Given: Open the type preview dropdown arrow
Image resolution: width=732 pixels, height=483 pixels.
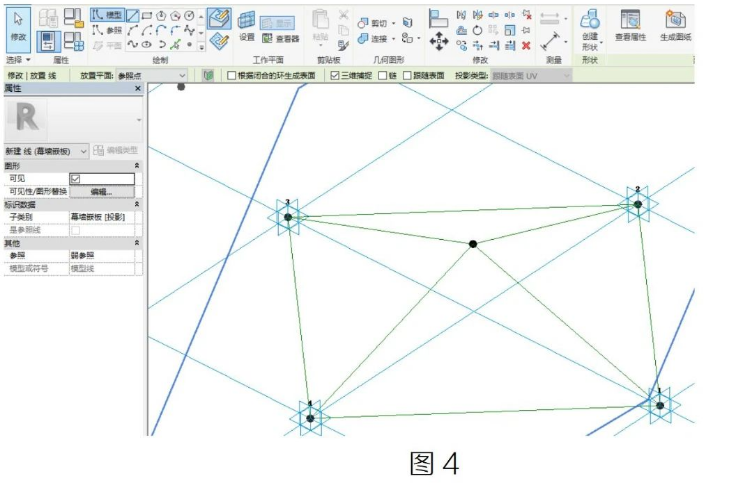Looking at the screenshot, I should click(139, 120).
